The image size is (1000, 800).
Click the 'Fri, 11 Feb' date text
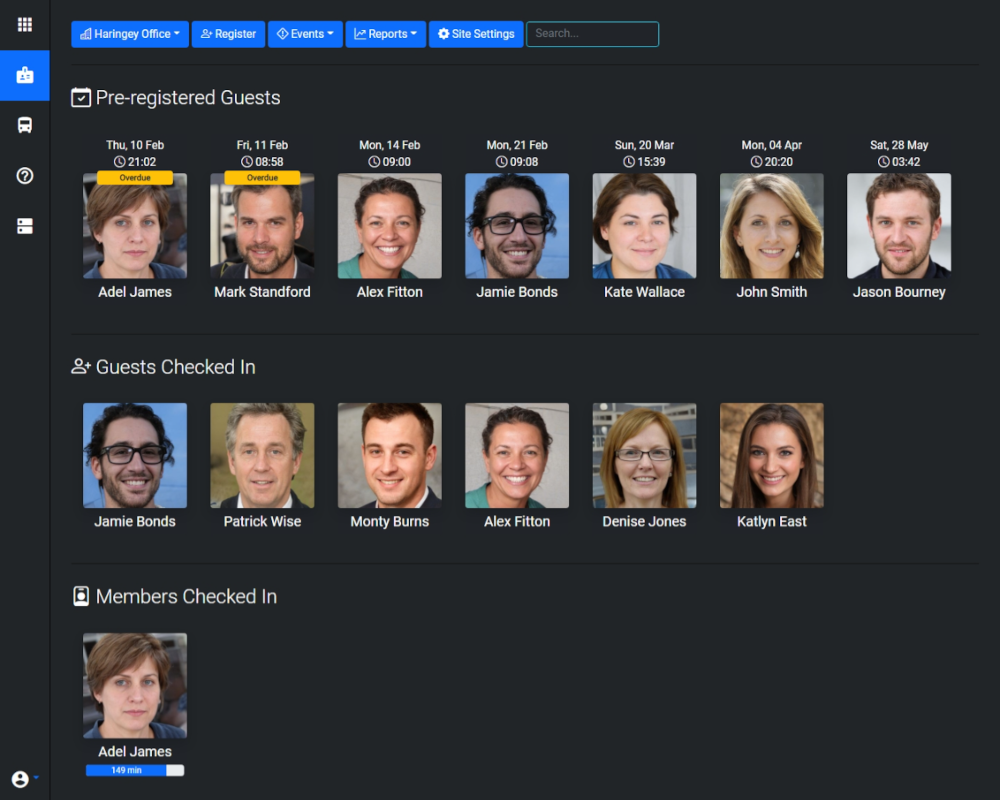(262, 145)
